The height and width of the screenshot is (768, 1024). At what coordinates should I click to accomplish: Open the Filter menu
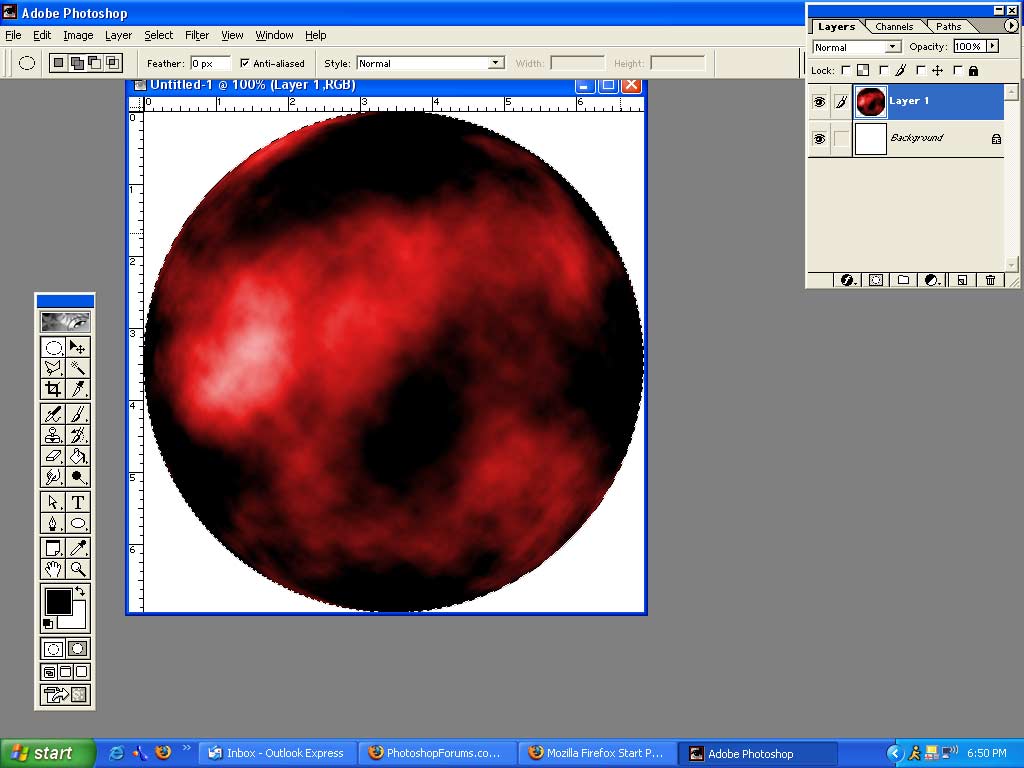point(197,35)
